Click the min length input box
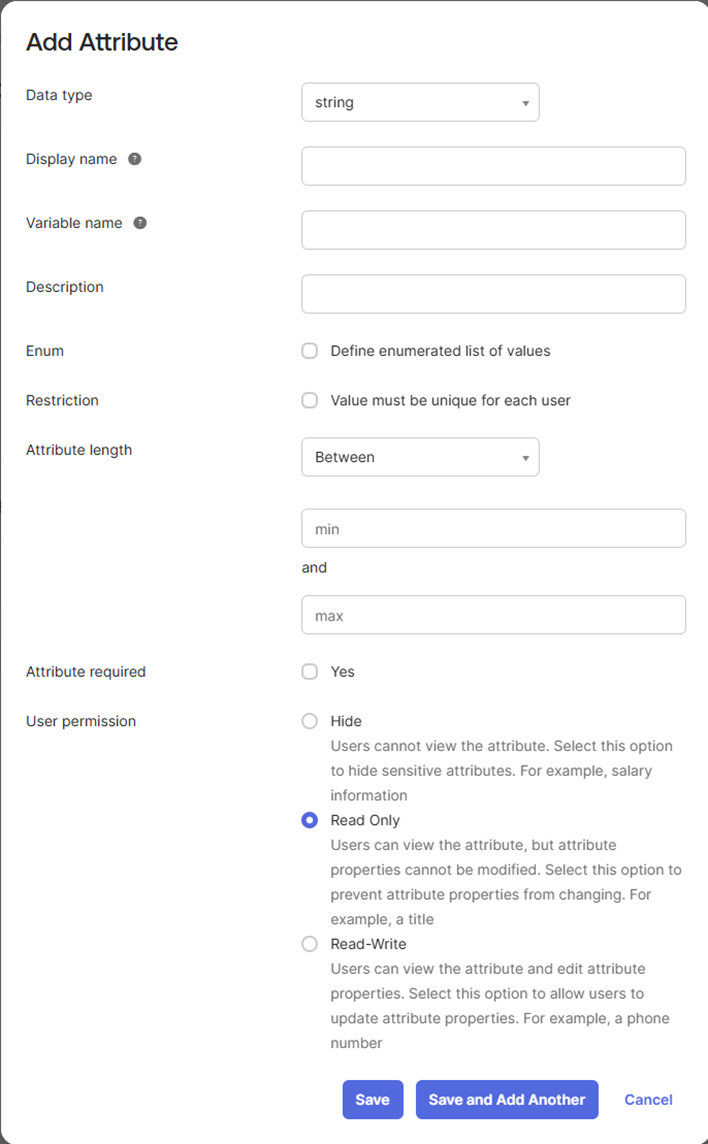Screen dimensions: 708x1144 click(493, 528)
